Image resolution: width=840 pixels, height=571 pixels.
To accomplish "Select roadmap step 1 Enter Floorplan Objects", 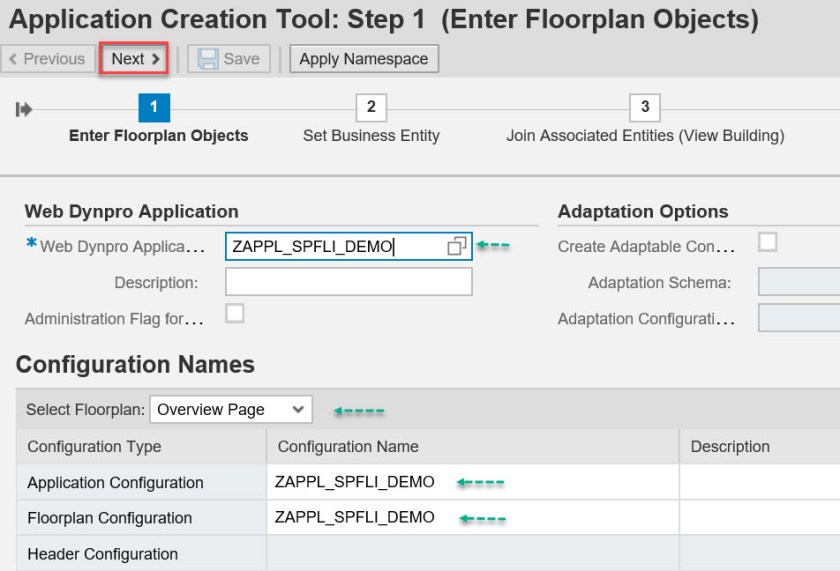I will 154,108.
